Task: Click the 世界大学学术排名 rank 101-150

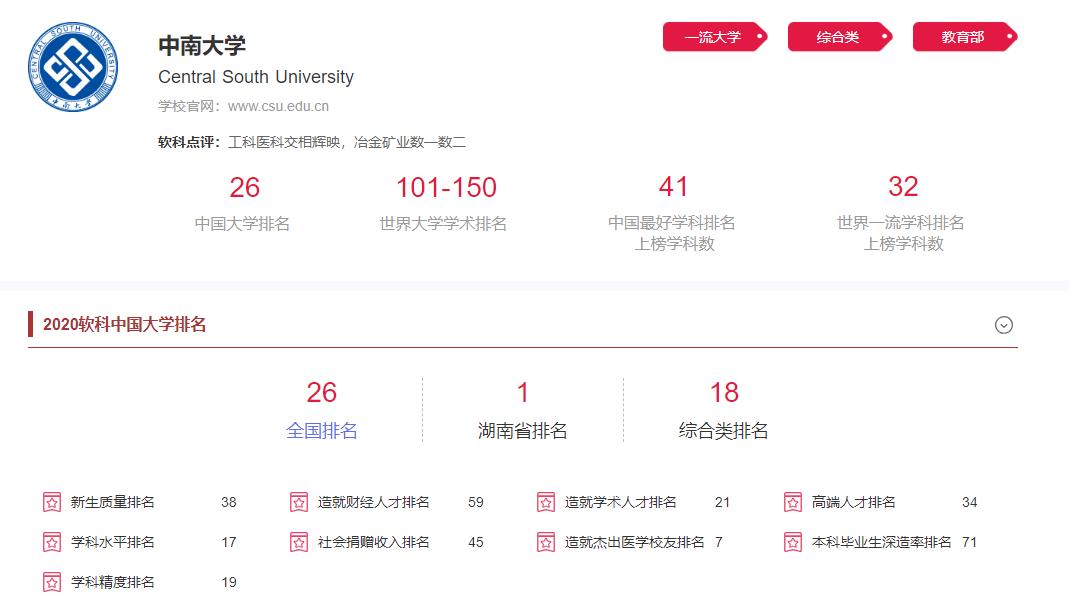Action: [x=447, y=187]
